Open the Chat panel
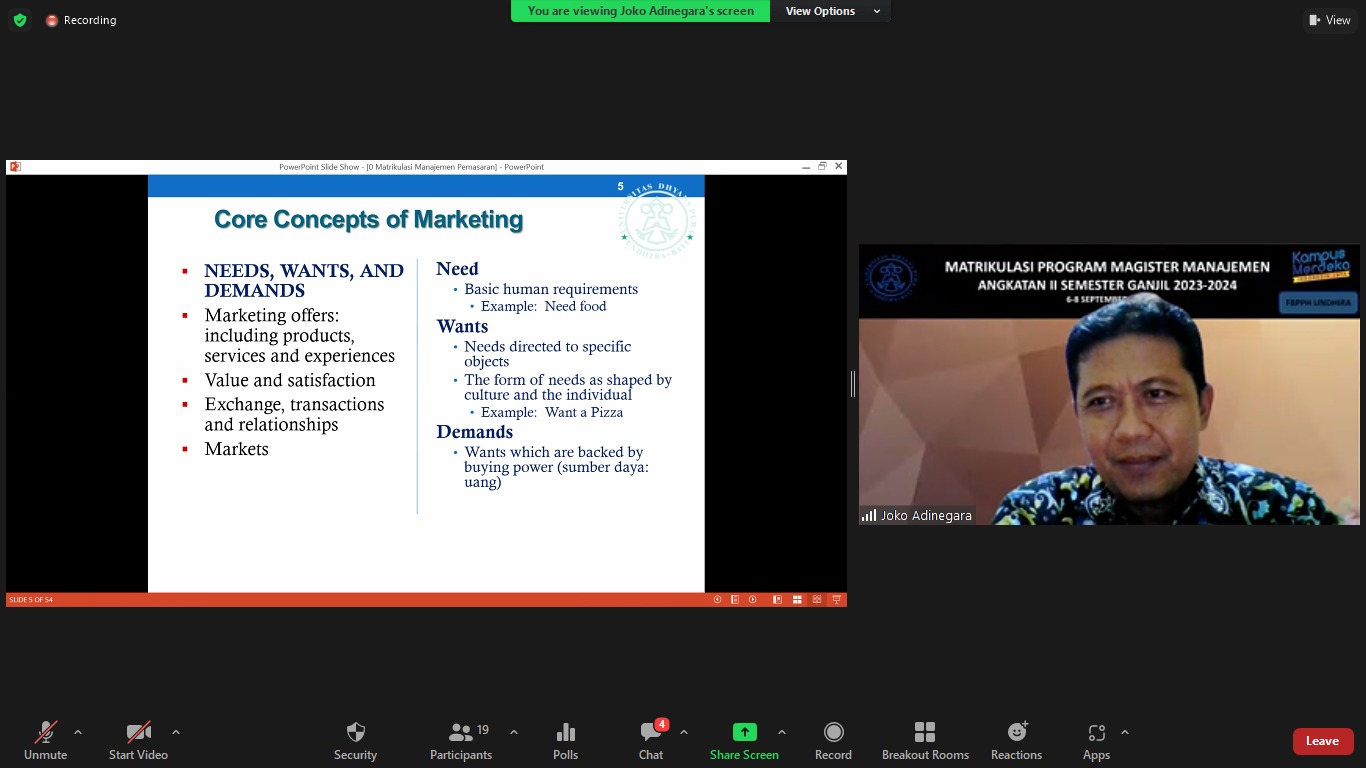Viewport: 1366px width, 768px height. [x=651, y=741]
